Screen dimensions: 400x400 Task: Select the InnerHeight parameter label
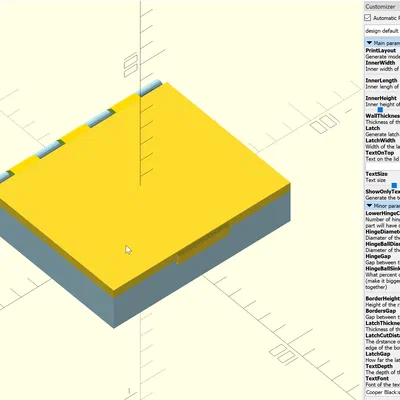(381, 98)
